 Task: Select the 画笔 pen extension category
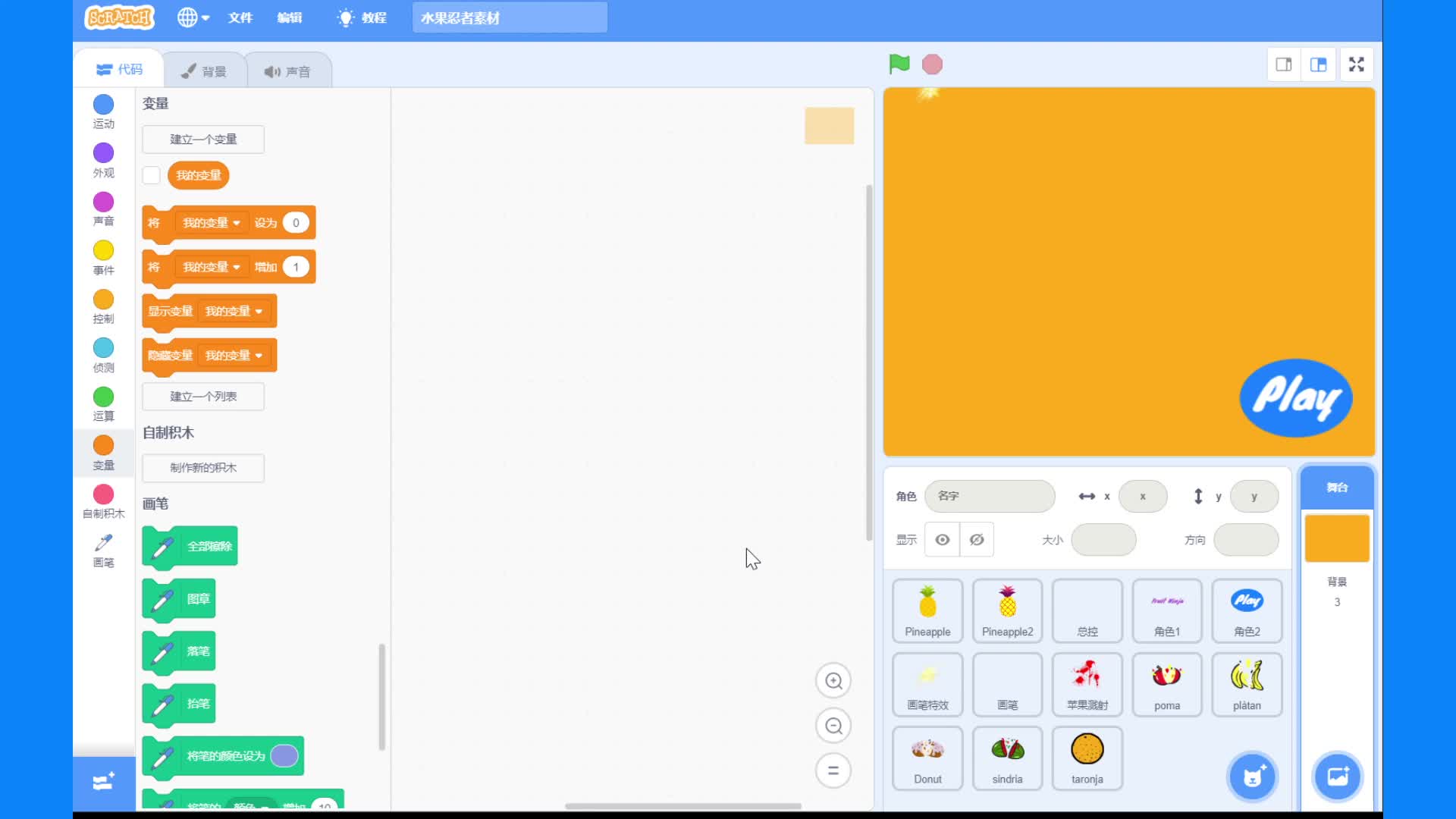click(104, 551)
